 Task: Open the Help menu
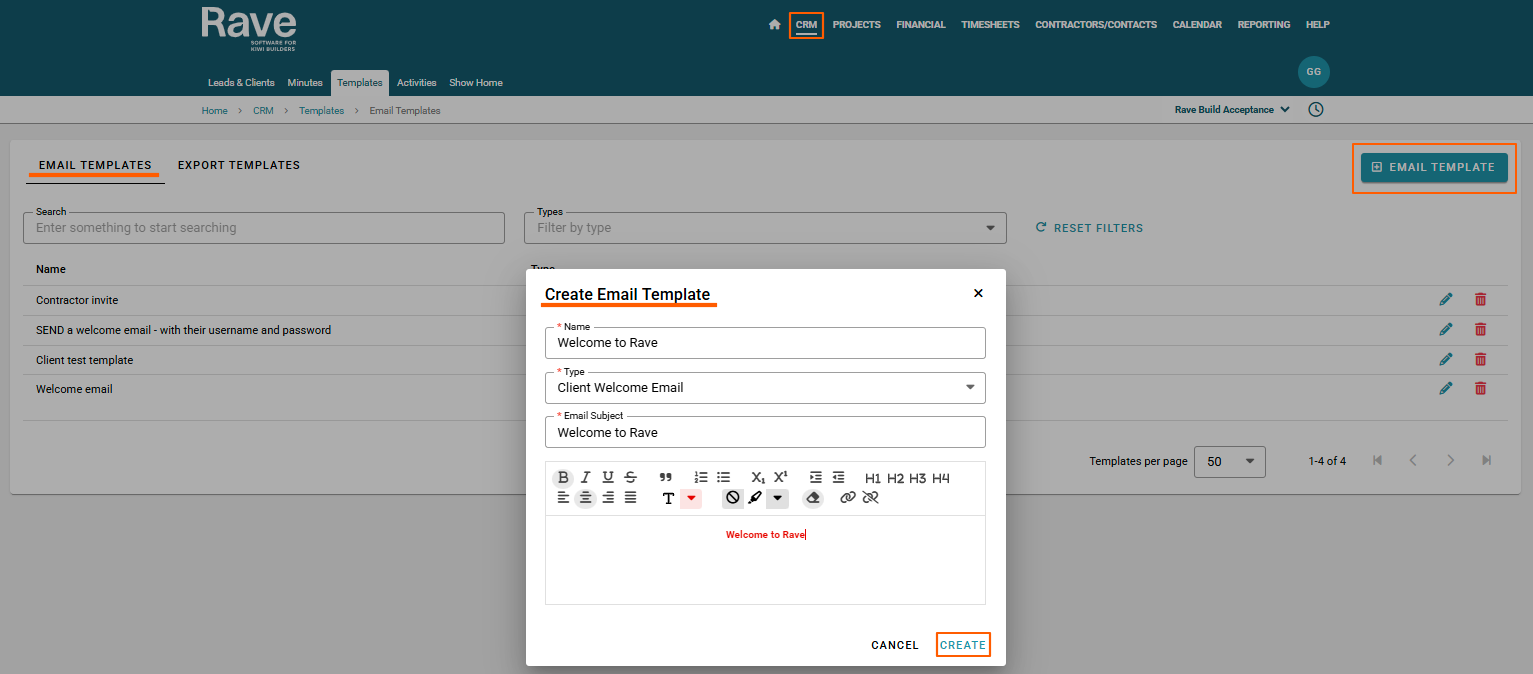pyautogui.click(x=1318, y=25)
